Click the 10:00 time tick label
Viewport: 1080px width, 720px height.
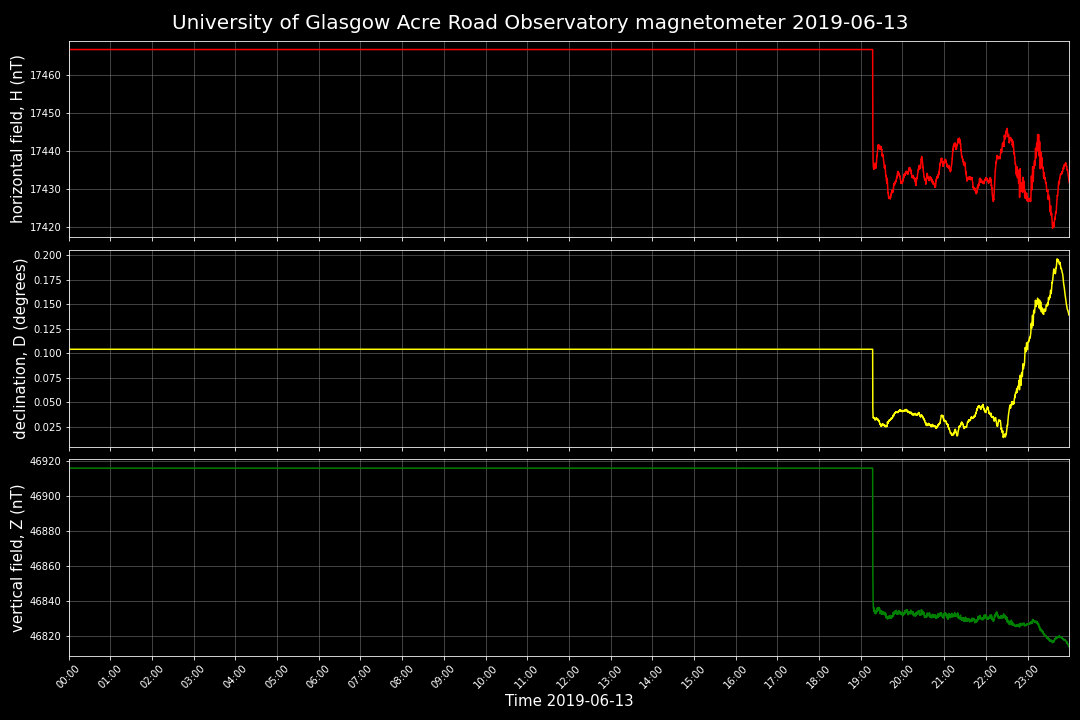tap(483, 677)
